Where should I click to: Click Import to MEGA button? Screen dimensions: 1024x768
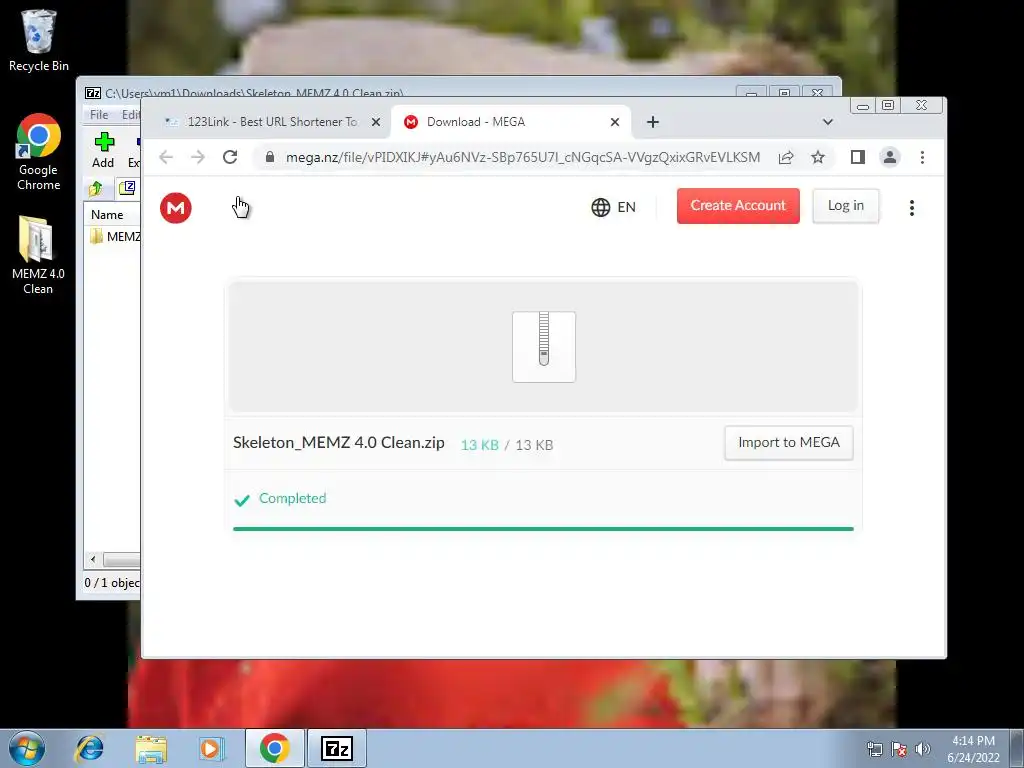(789, 443)
